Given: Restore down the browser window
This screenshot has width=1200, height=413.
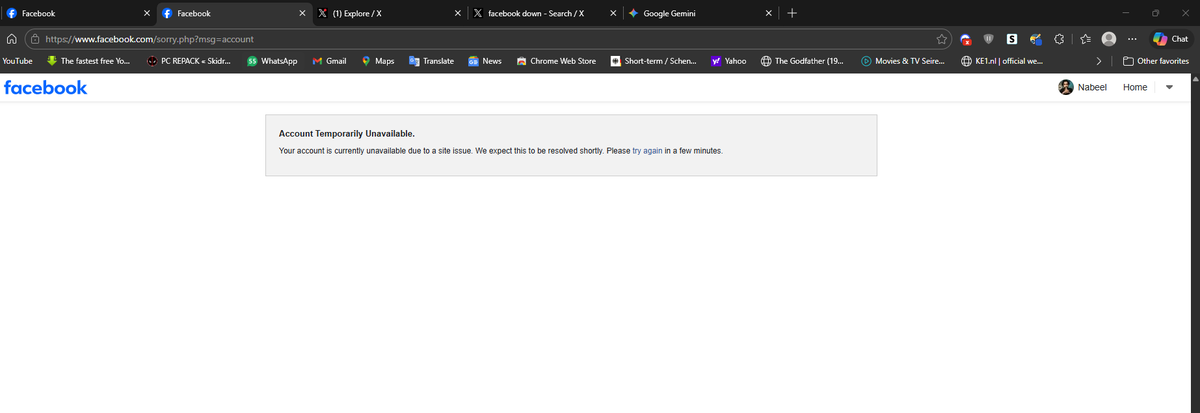Looking at the screenshot, I should 1156,14.
